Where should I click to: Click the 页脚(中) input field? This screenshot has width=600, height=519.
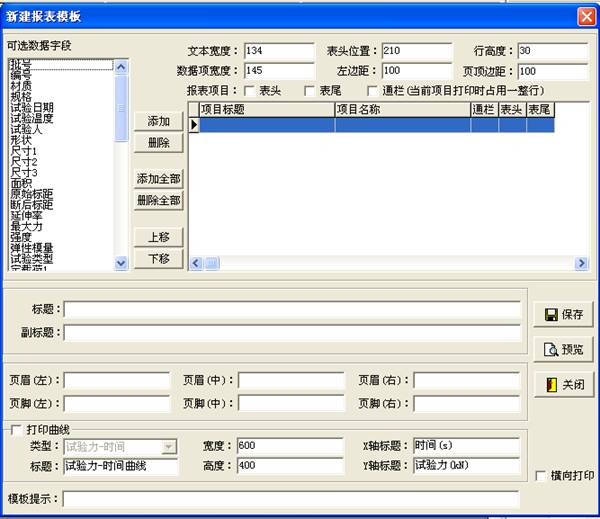(291, 404)
